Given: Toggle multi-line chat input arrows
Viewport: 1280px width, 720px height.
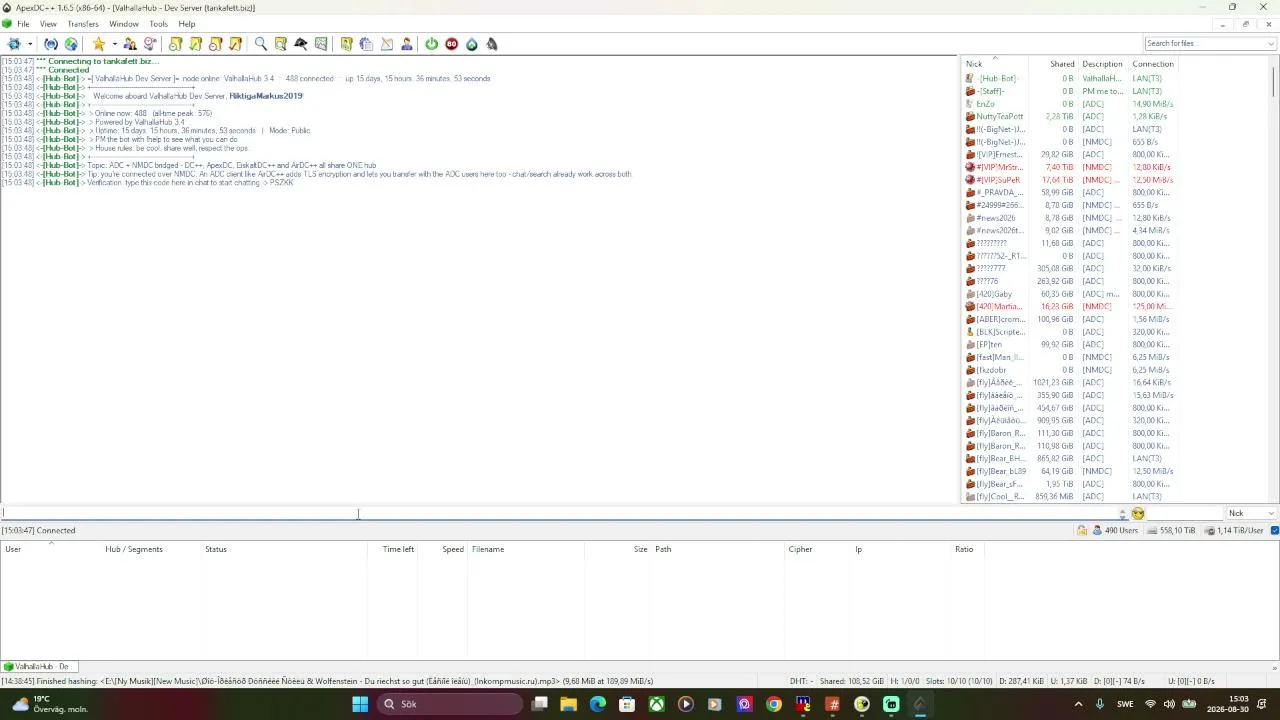Looking at the screenshot, I should point(1122,514).
